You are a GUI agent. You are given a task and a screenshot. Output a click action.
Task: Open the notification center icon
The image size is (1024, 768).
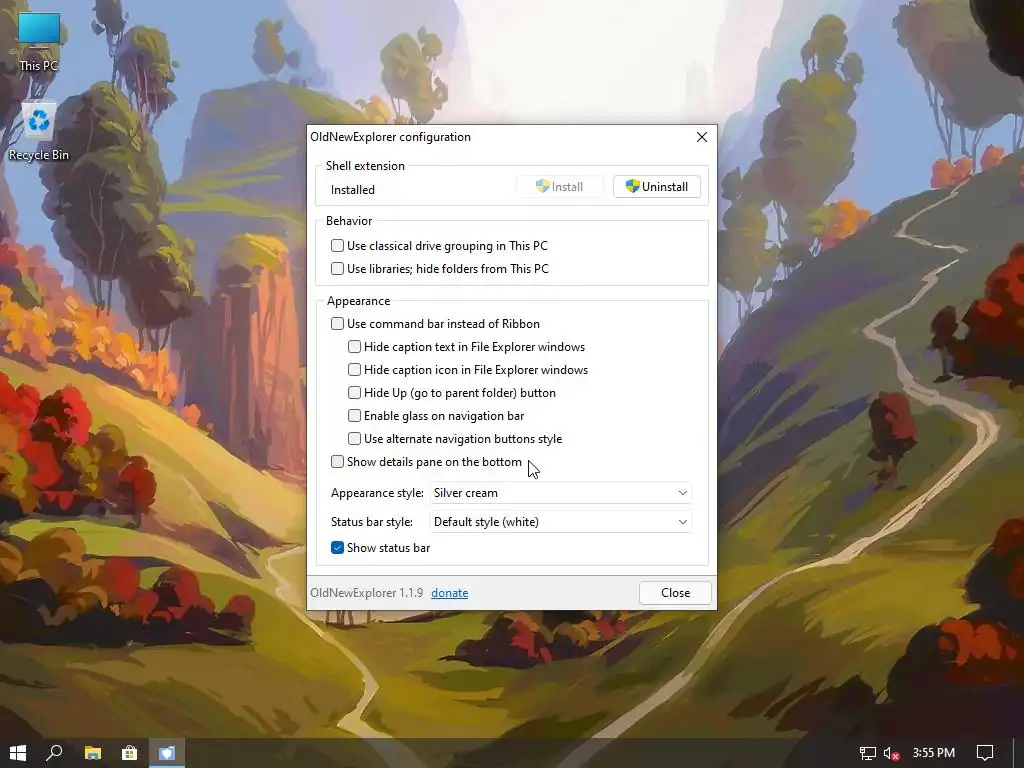pyautogui.click(x=985, y=753)
